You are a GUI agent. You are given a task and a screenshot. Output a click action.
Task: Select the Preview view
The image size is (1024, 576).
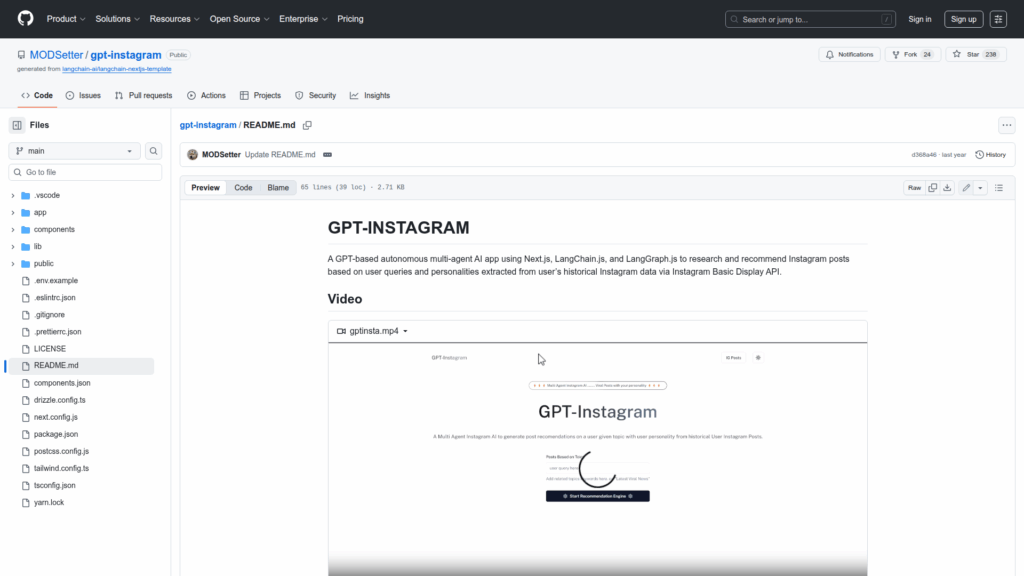205,187
